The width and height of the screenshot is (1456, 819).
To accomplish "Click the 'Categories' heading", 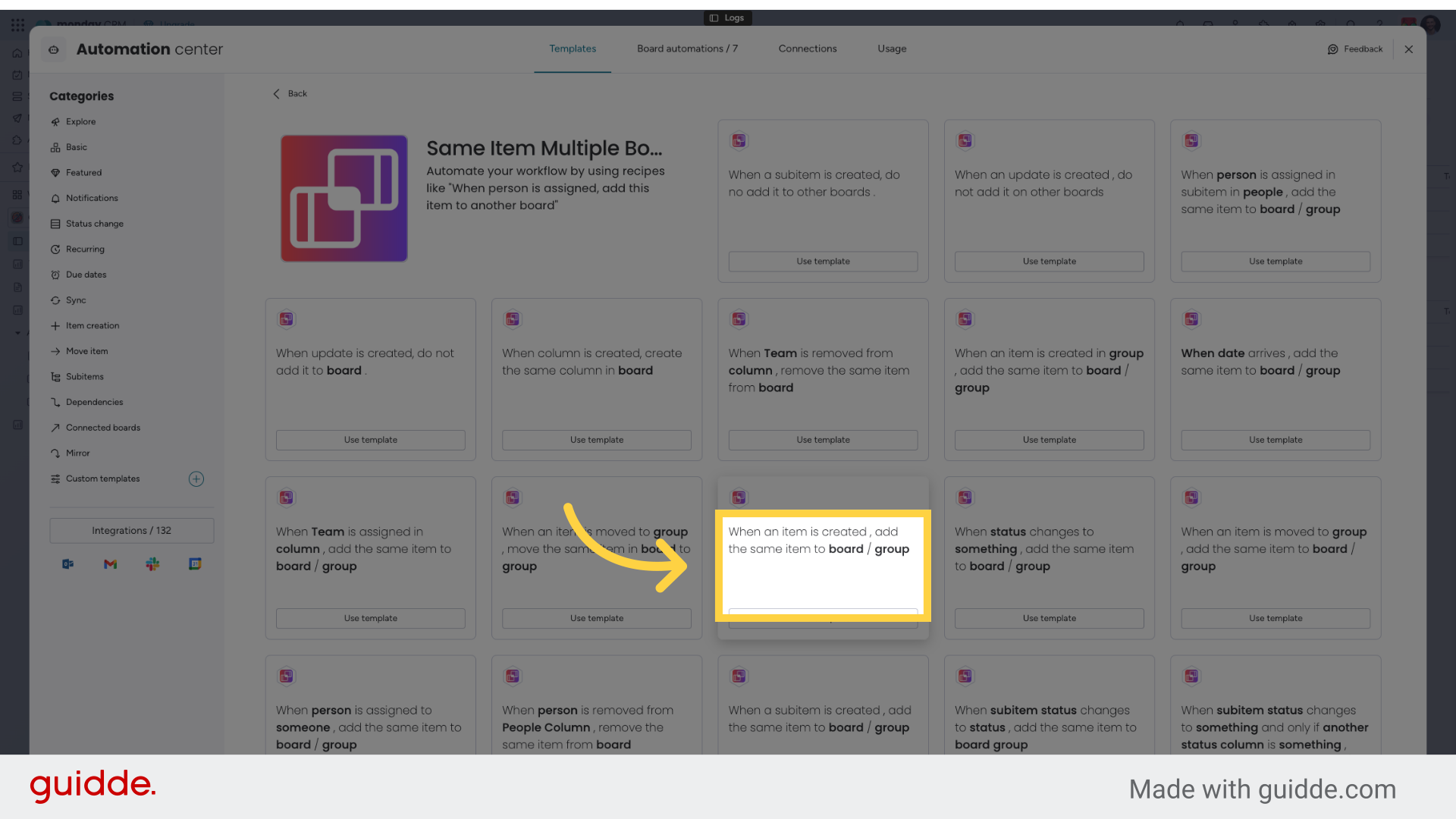I will coord(82,96).
